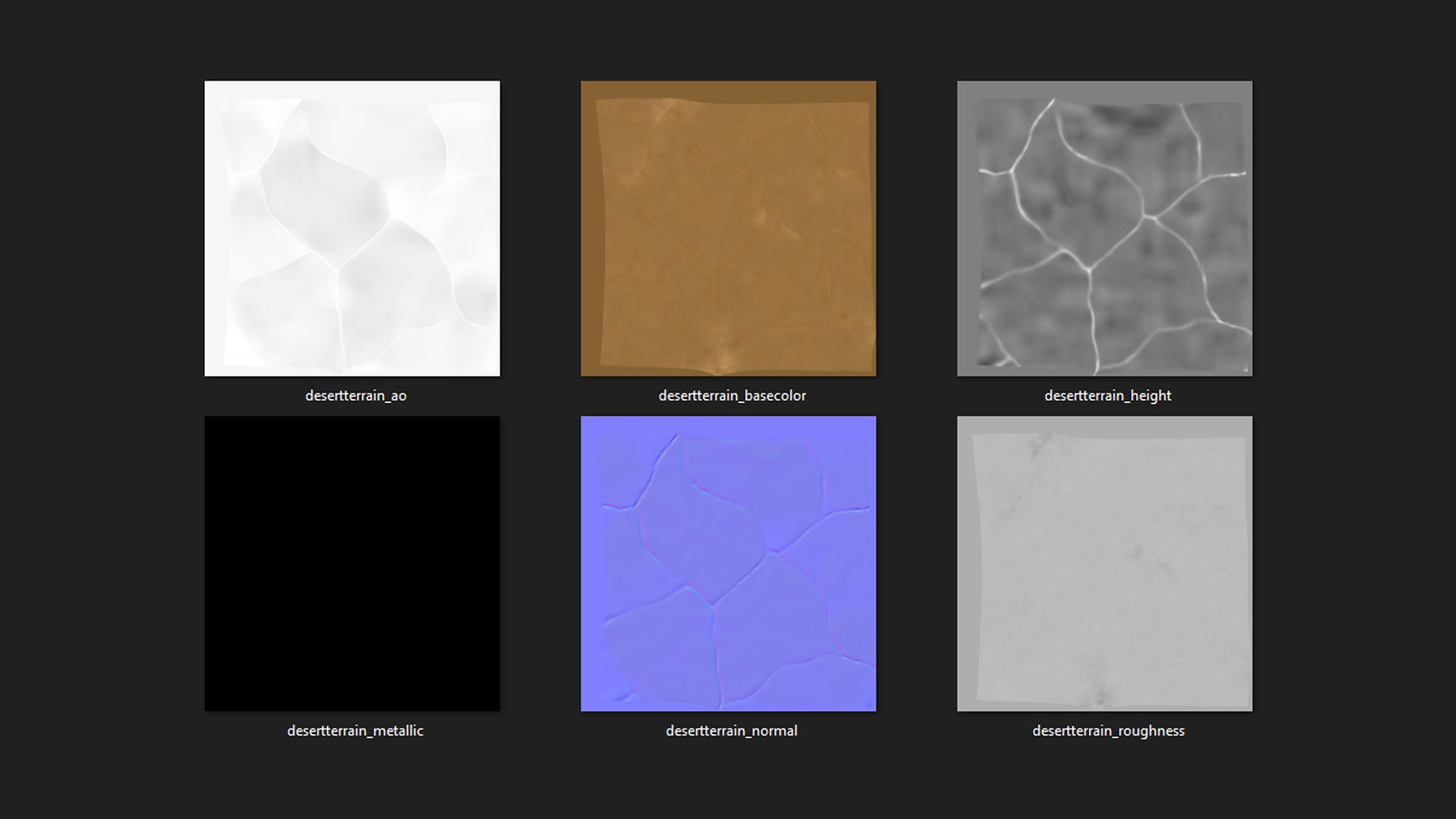Click the desertterrain_basecolor file name label
The image size is (1456, 819).
(732, 396)
